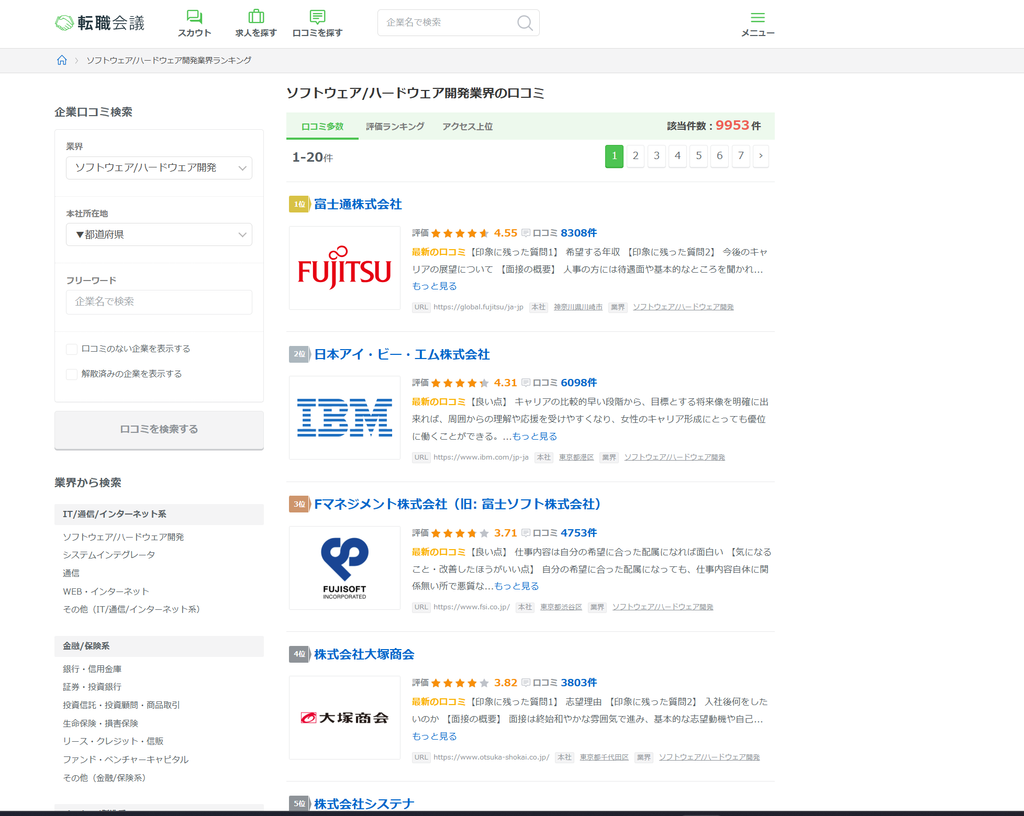Click the 4位 rank badge
The height and width of the screenshot is (816, 1024).
click(299, 654)
